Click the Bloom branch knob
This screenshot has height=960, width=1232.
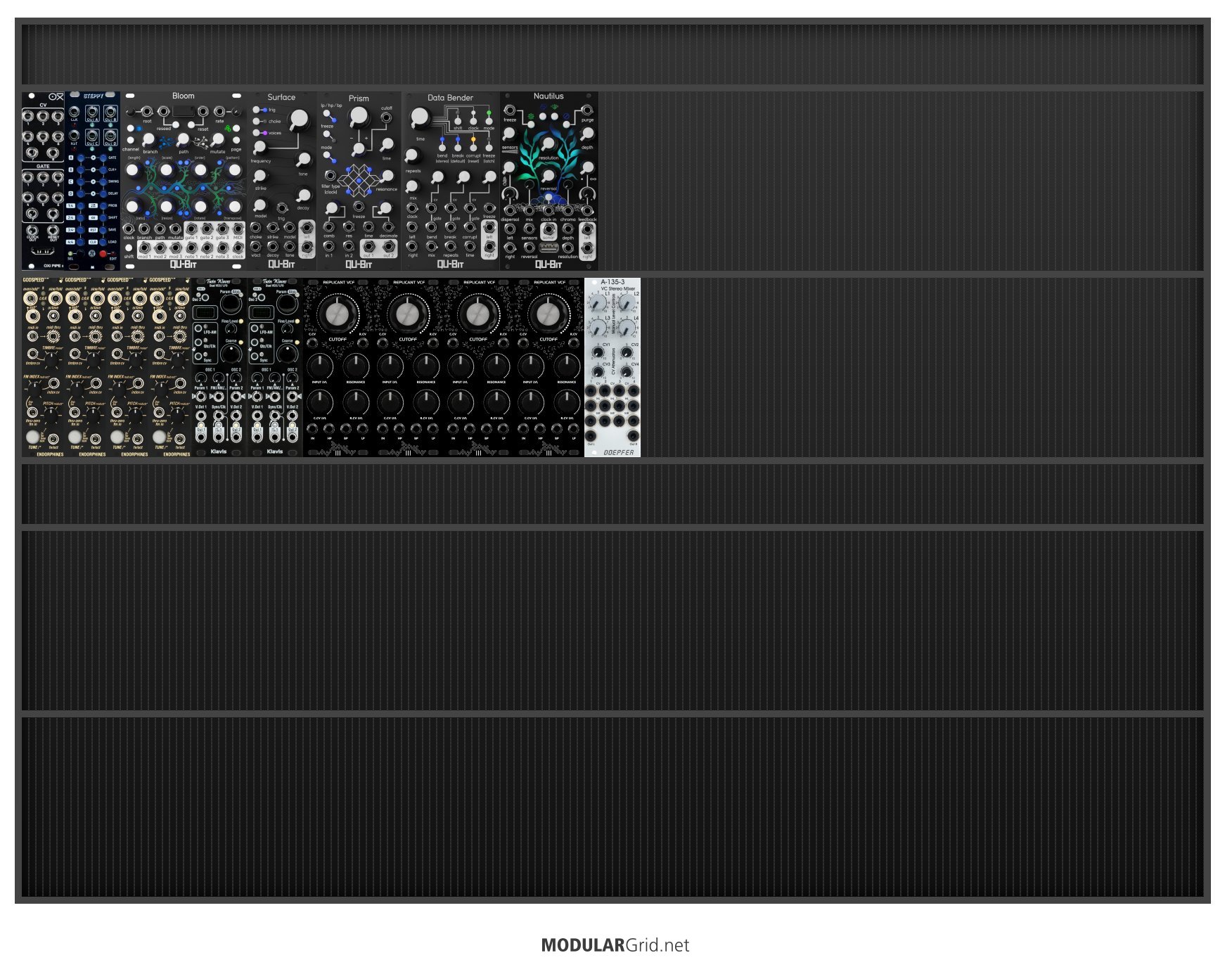[149, 139]
